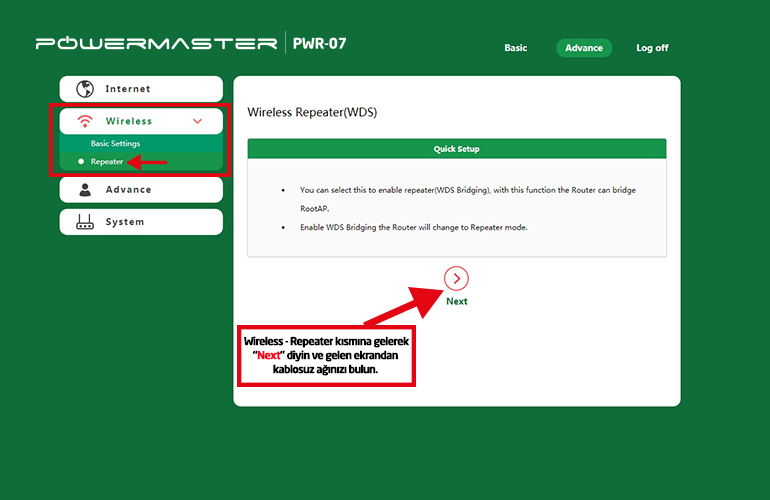Collapse the Wireless menu chevron
The height and width of the screenshot is (500, 770).
pyautogui.click(x=197, y=121)
